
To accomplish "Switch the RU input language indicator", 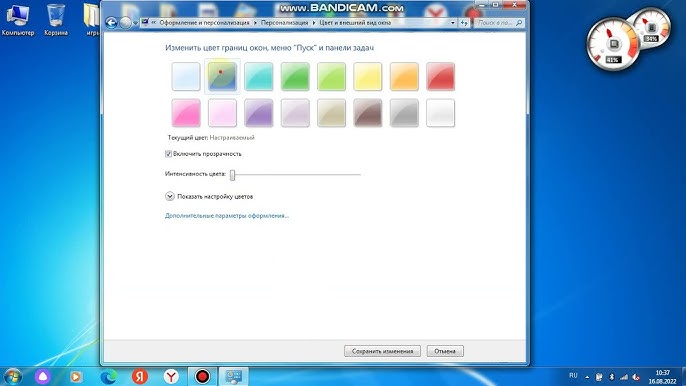I will pos(573,376).
